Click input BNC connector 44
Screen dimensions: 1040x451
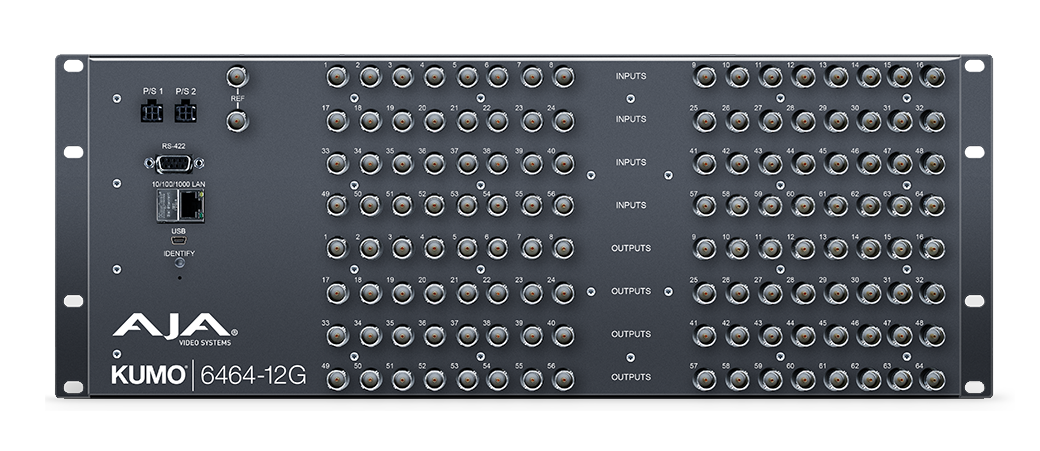pyautogui.click(x=803, y=163)
